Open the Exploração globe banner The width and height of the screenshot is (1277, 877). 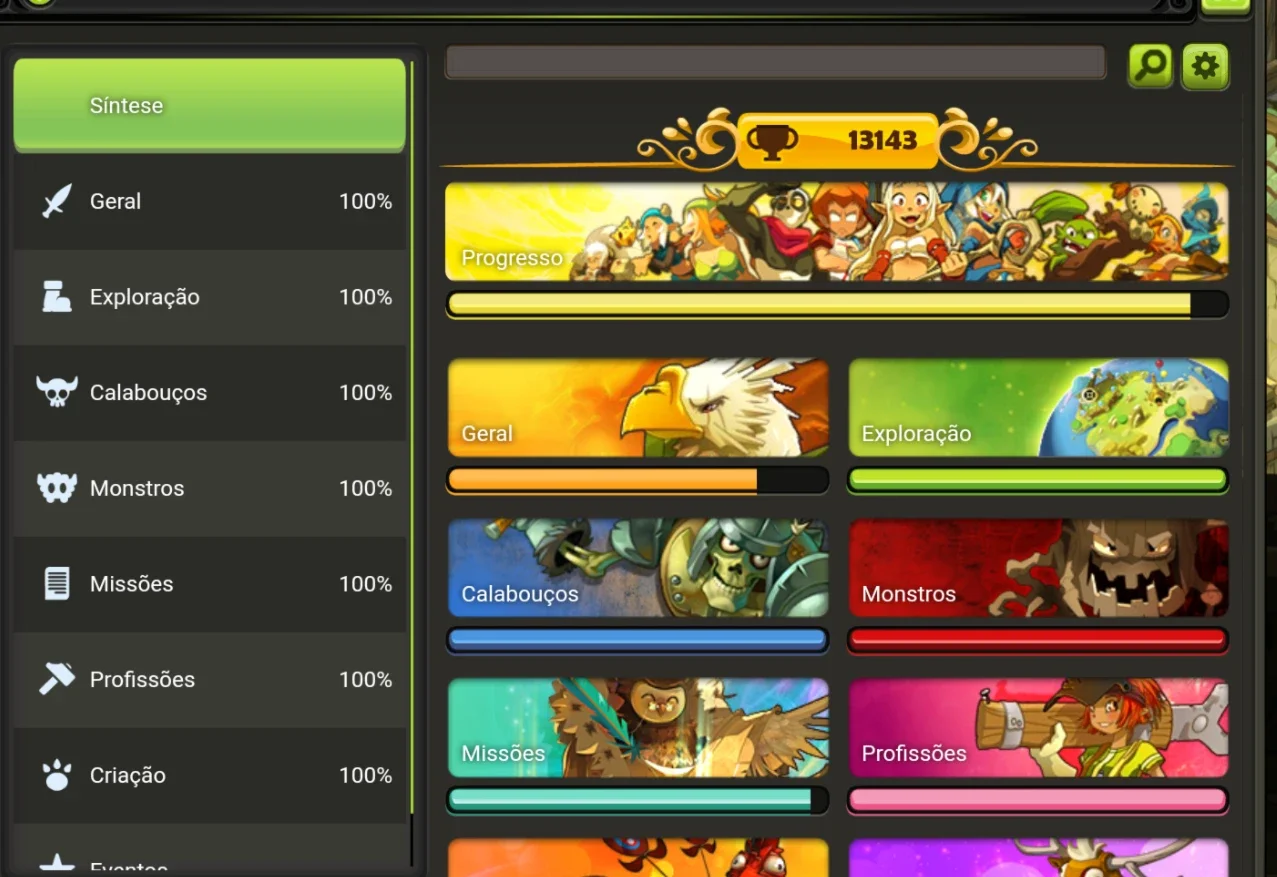pyautogui.click(x=1038, y=408)
